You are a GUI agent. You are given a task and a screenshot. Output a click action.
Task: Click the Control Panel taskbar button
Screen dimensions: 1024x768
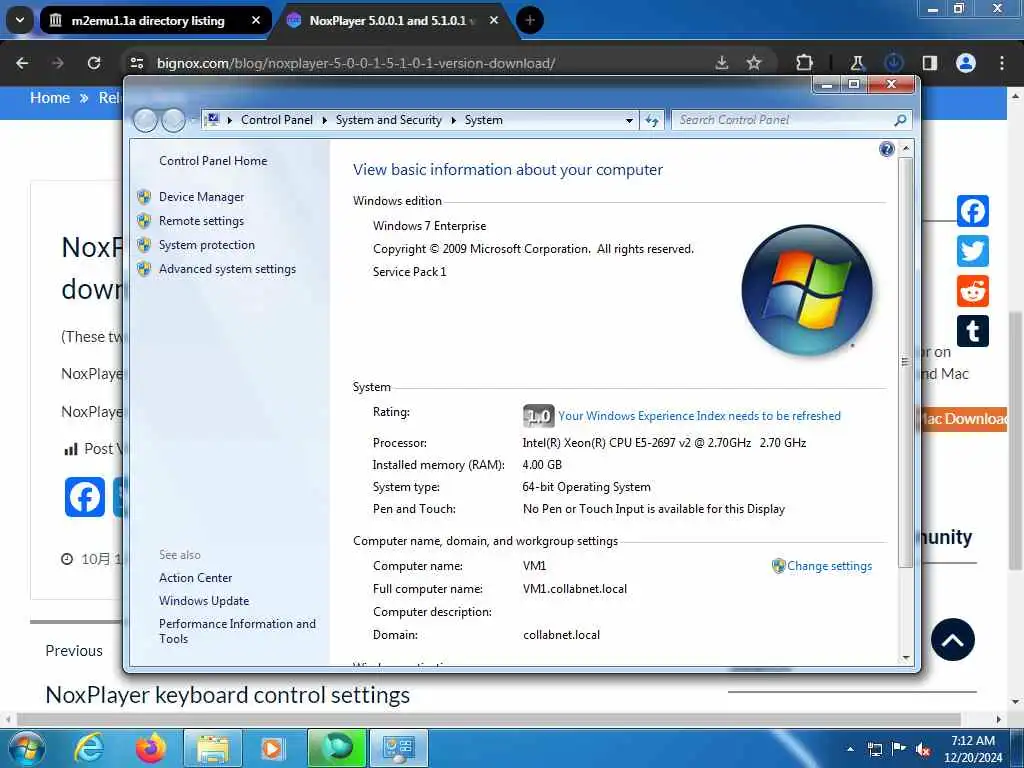(x=399, y=748)
